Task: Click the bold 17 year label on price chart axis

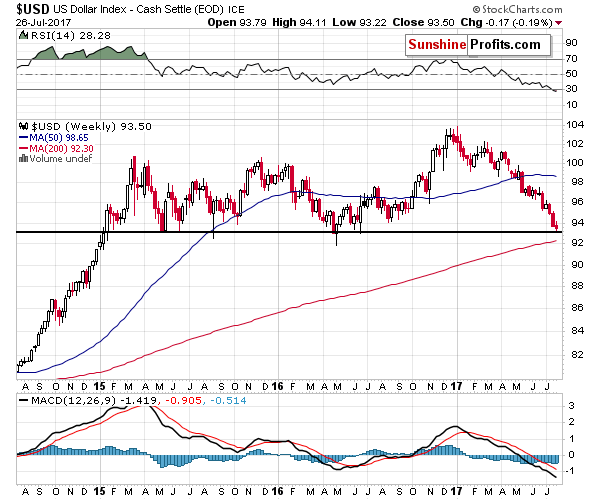Action: [456, 386]
